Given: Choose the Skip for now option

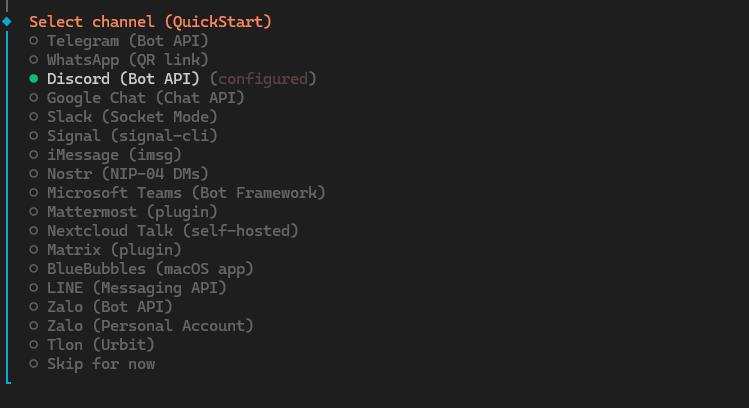Looking at the screenshot, I should tap(100, 364).
